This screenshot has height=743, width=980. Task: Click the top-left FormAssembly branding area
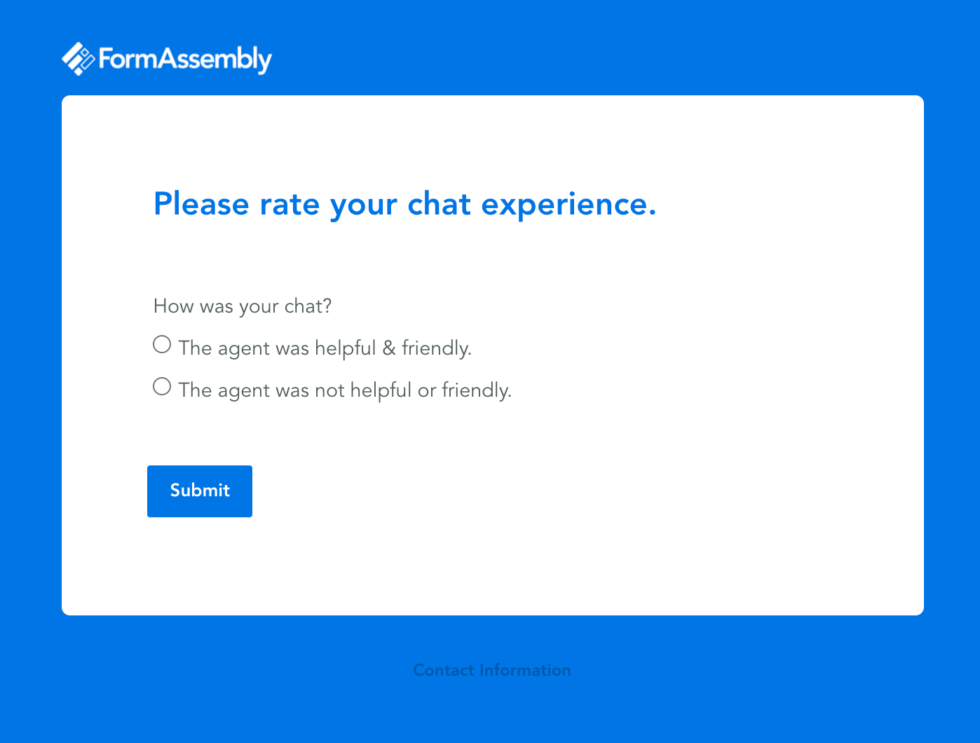point(165,58)
